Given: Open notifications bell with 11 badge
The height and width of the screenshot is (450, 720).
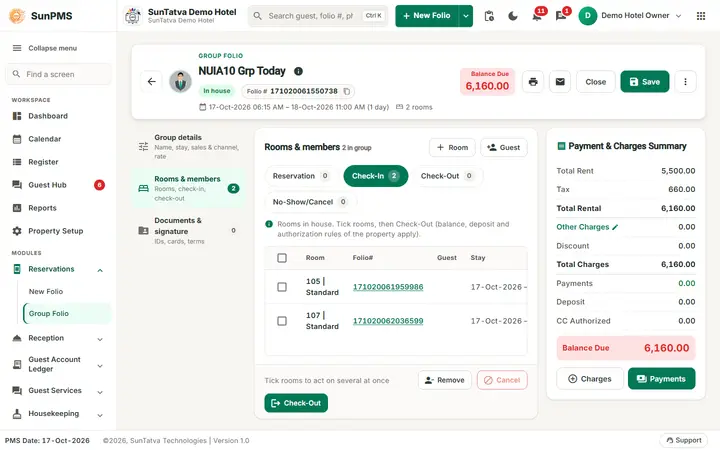Looking at the screenshot, I should click(537, 16).
